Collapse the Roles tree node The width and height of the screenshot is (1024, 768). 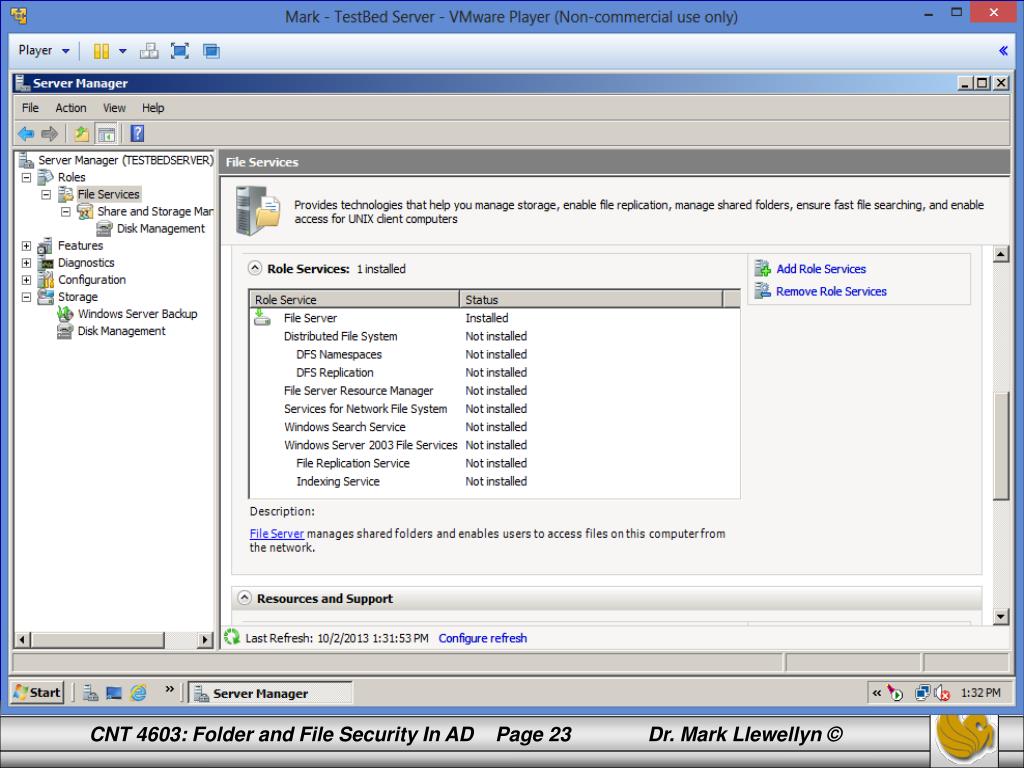click(x=26, y=177)
